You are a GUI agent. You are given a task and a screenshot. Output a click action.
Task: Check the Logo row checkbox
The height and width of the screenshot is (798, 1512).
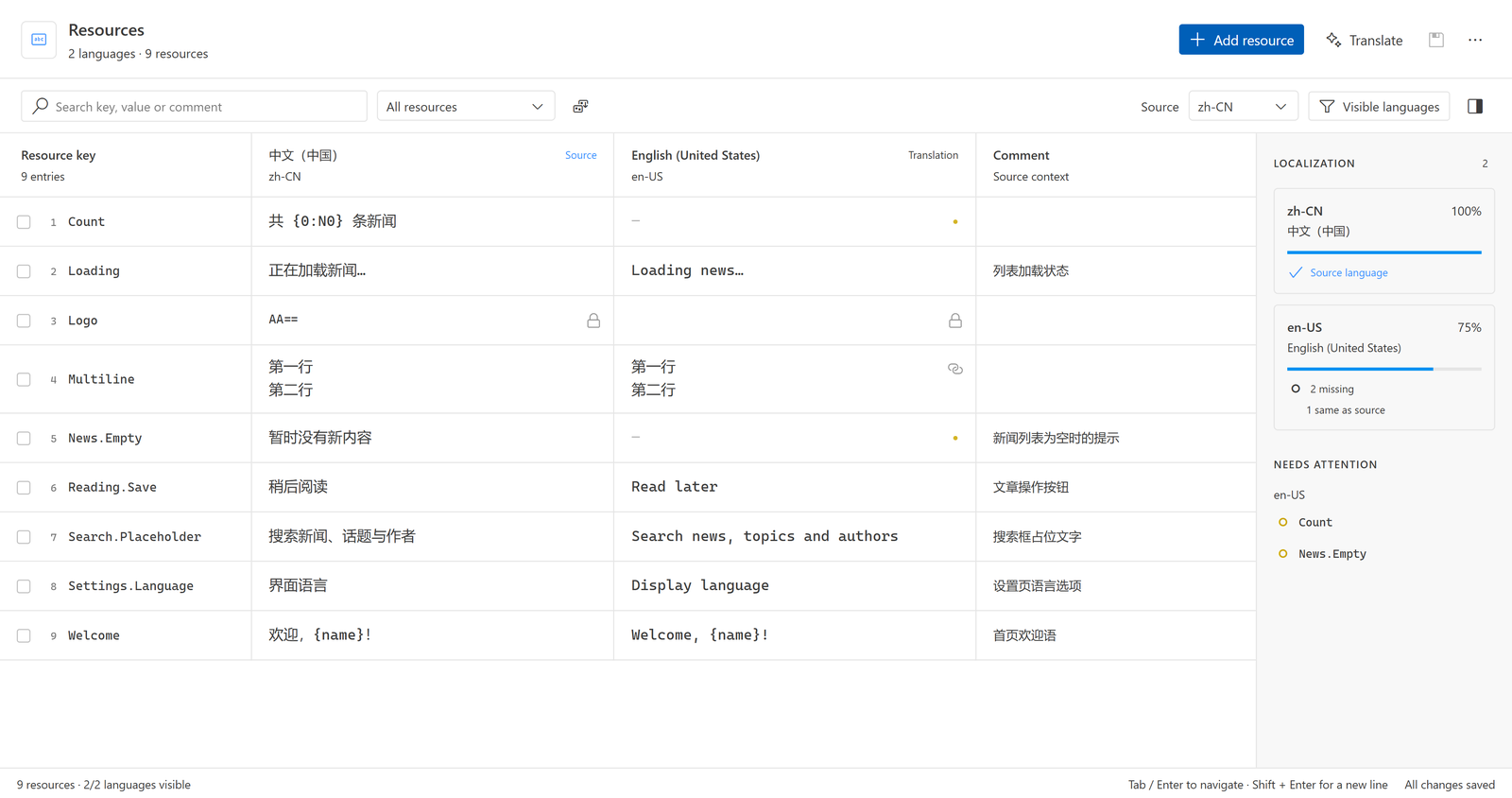click(24, 321)
